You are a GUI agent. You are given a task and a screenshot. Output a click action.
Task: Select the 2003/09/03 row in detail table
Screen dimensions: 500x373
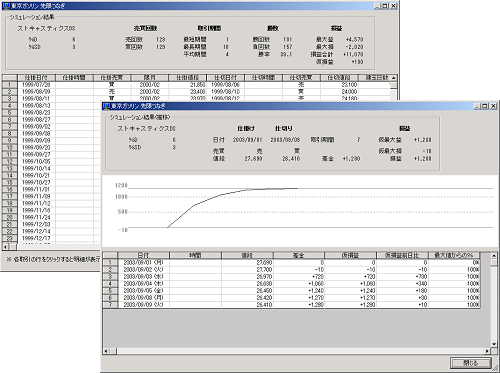point(291,277)
